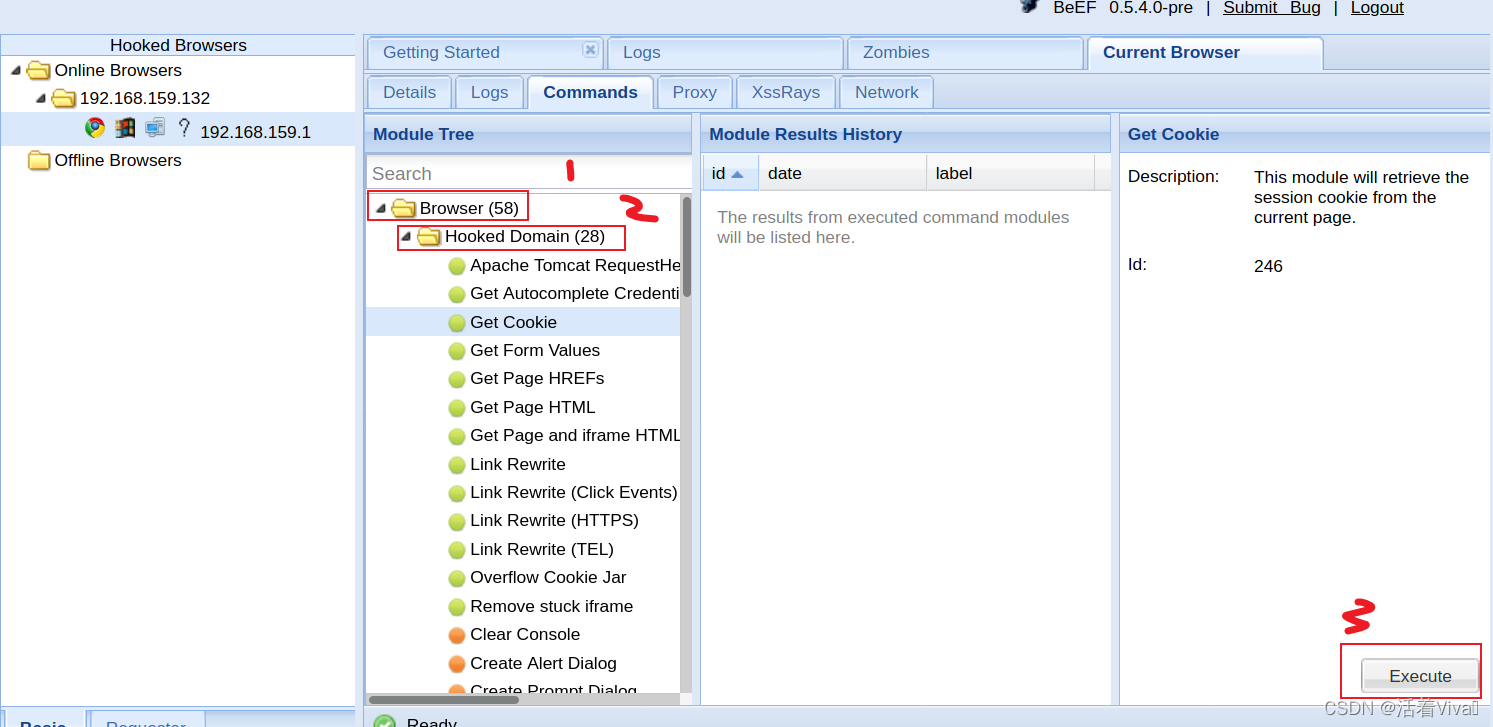Click the Execute button
This screenshot has width=1493, height=727.
tap(1420, 676)
